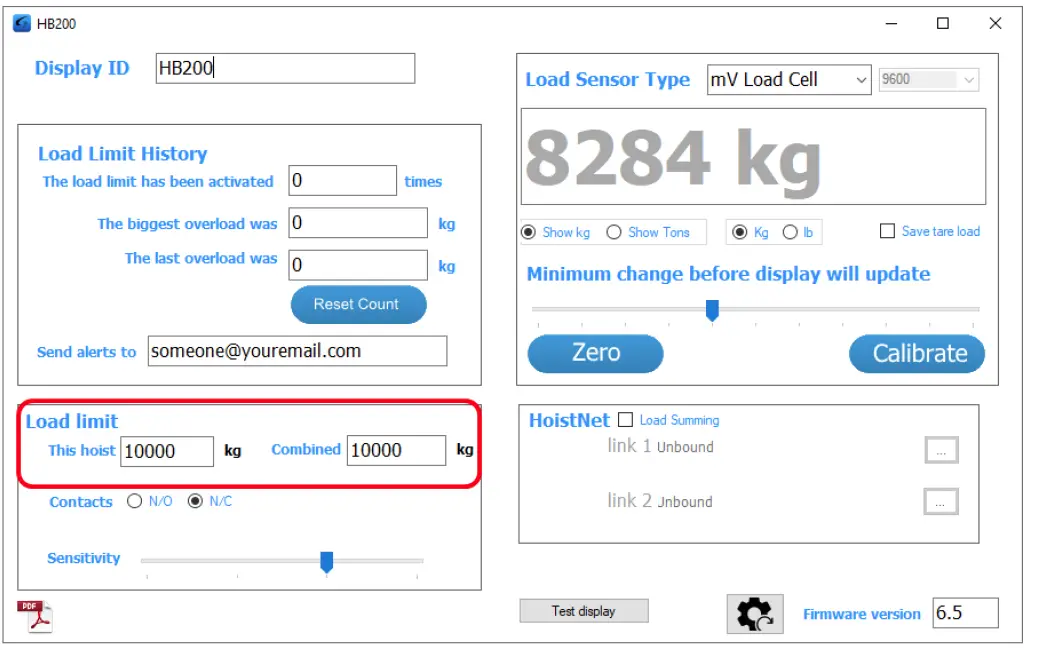Maximize the HB200 window
Viewport: 1038px width, 650px height.
point(943,24)
